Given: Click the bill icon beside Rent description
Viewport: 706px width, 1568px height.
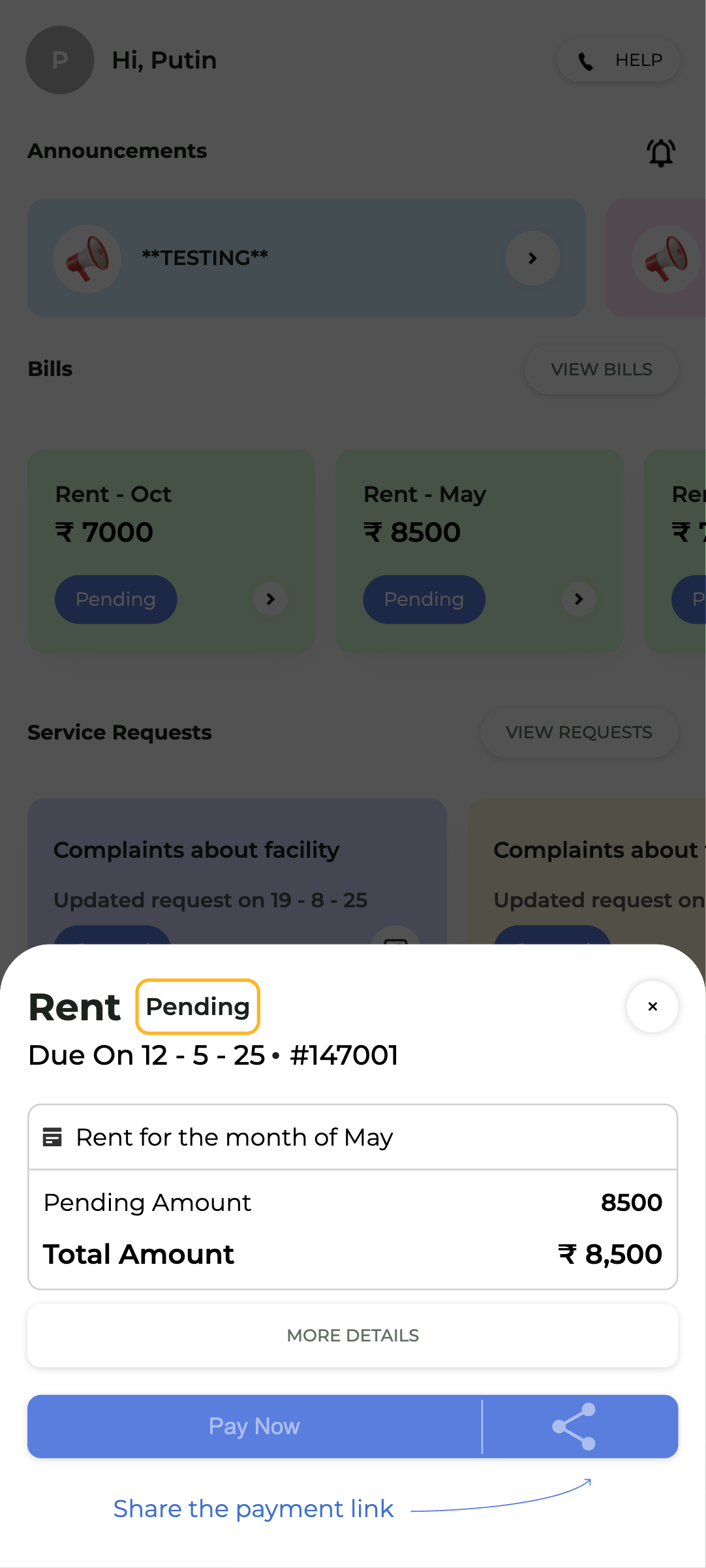Looking at the screenshot, I should coord(52,1137).
